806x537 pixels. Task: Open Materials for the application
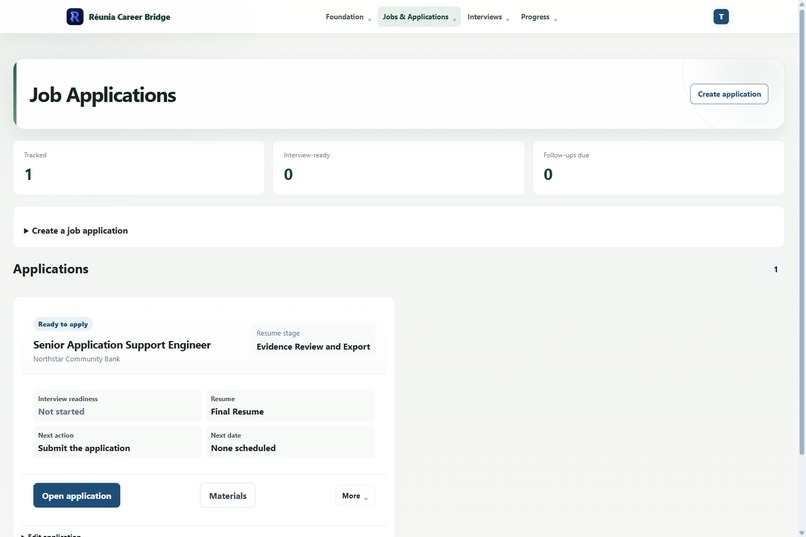click(228, 495)
